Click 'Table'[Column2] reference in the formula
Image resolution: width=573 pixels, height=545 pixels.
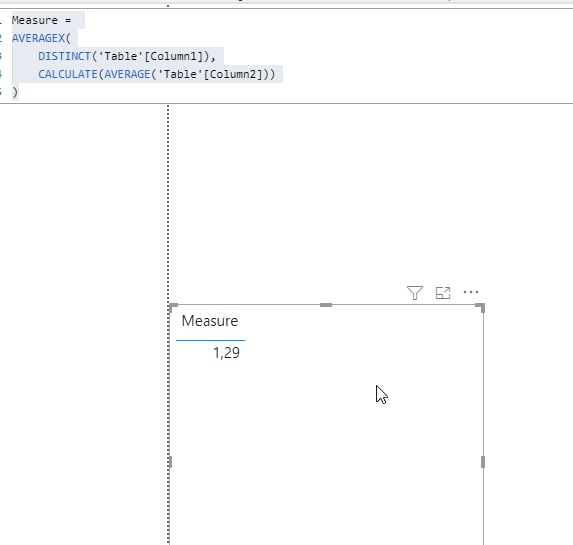(x=210, y=74)
